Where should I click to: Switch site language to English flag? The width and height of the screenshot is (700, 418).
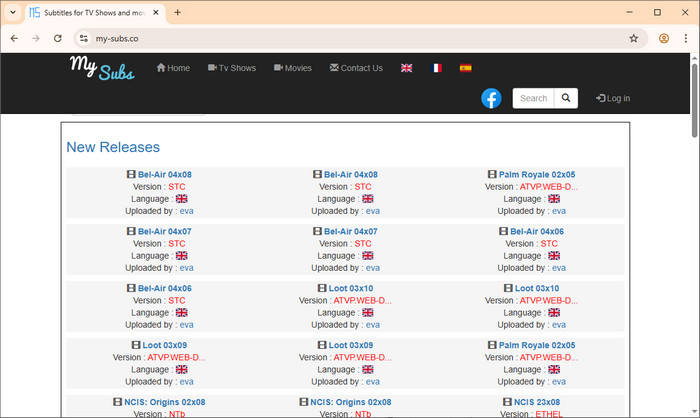click(x=407, y=68)
